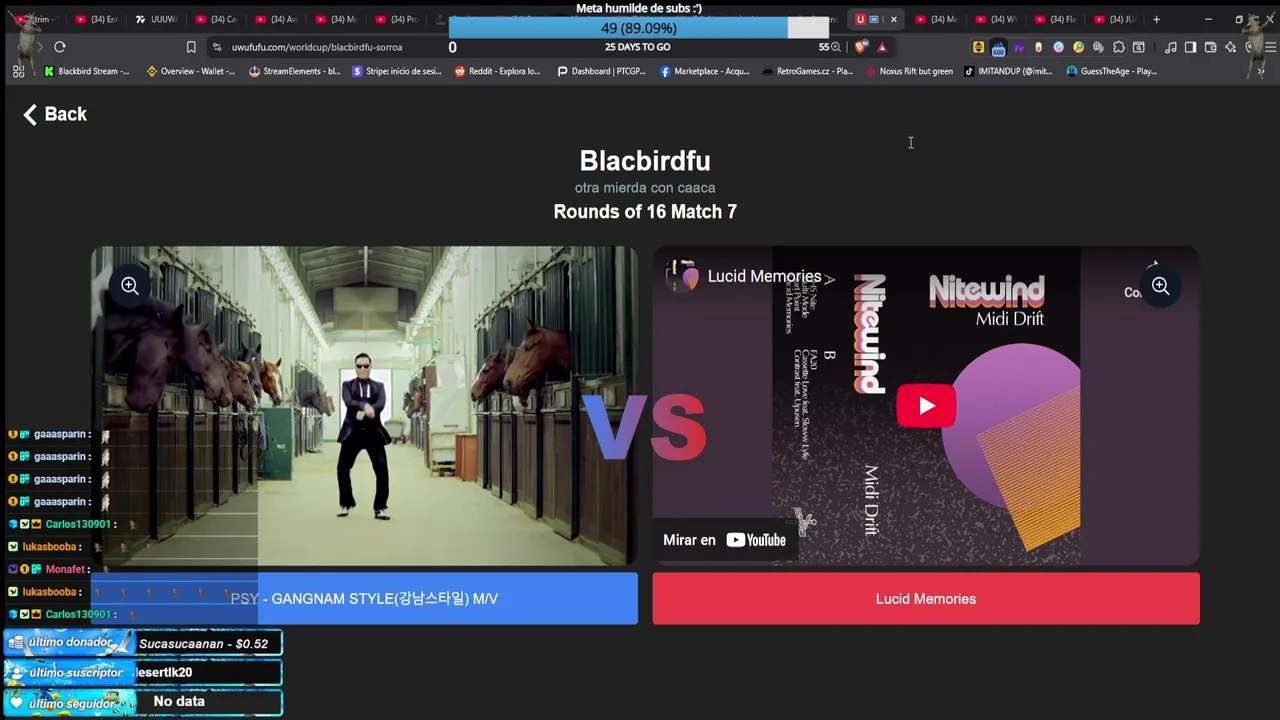Open Facebook Marketplace bookmark
The image size is (1280, 720).
[x=705, y=71]
